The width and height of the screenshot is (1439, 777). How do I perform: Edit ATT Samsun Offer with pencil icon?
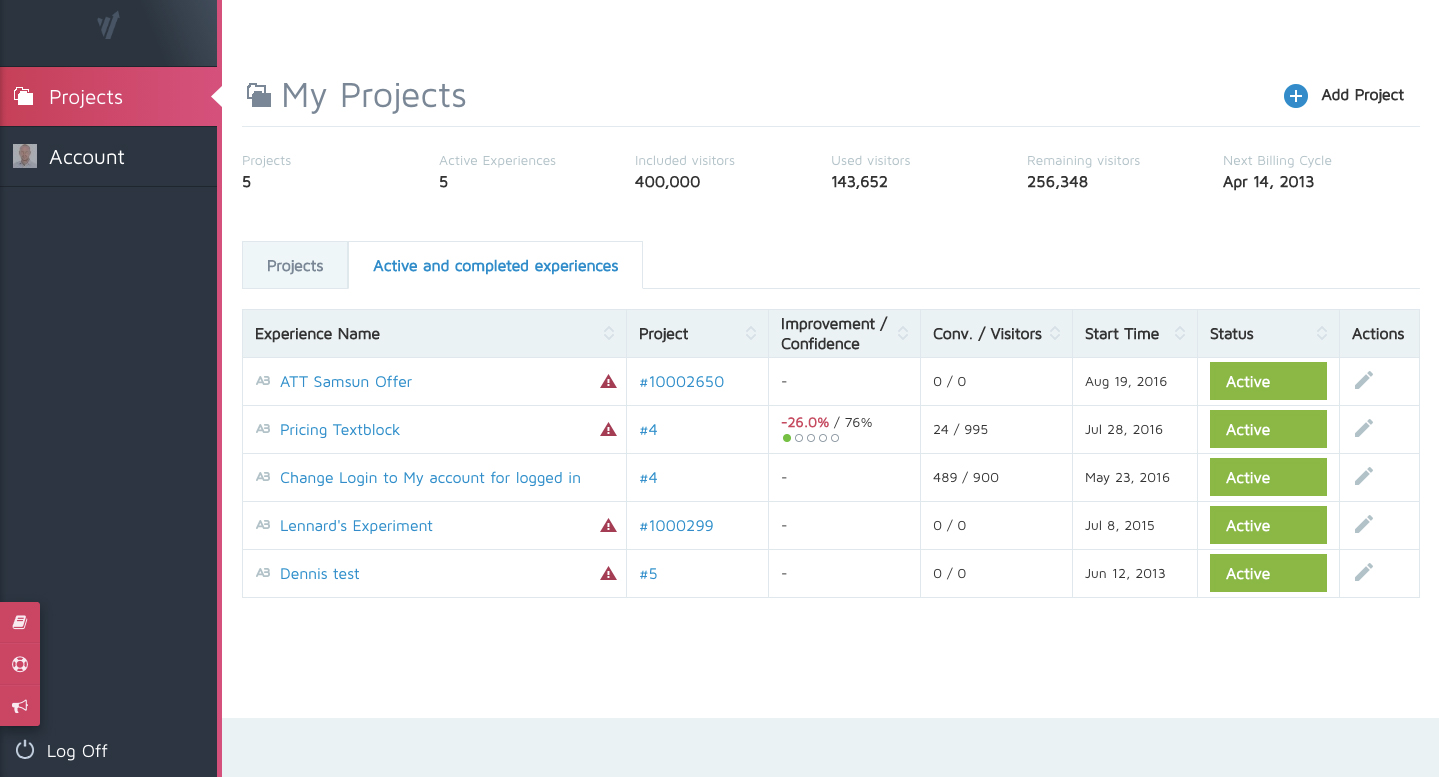click(1364, 380)
